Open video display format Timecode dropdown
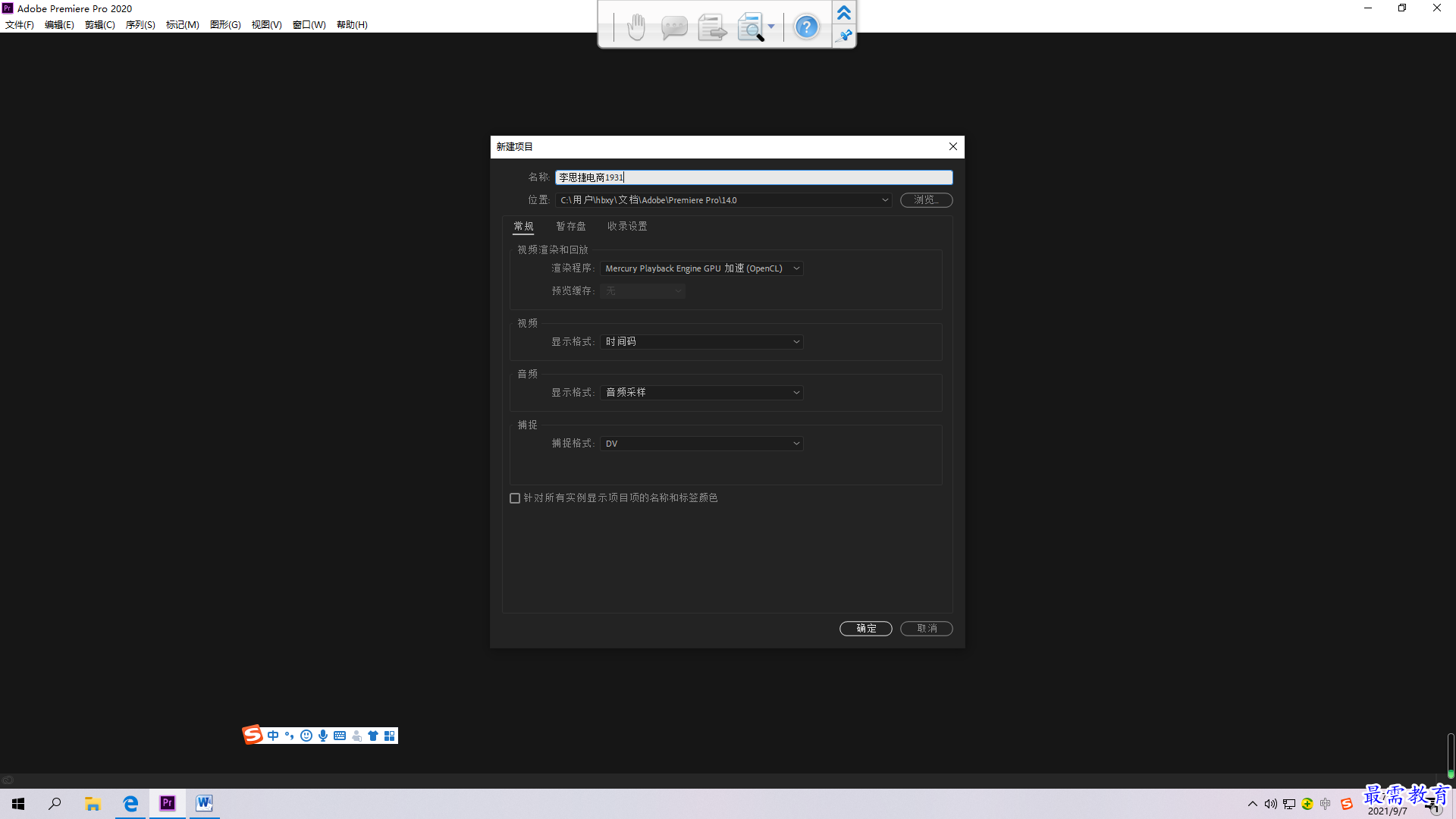 click(x=701, y=342)
